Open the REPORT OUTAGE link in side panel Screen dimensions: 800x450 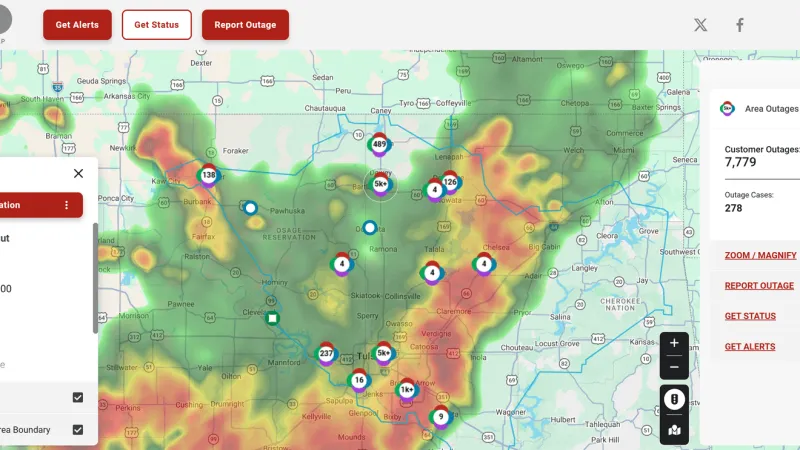tap(759, 286)
